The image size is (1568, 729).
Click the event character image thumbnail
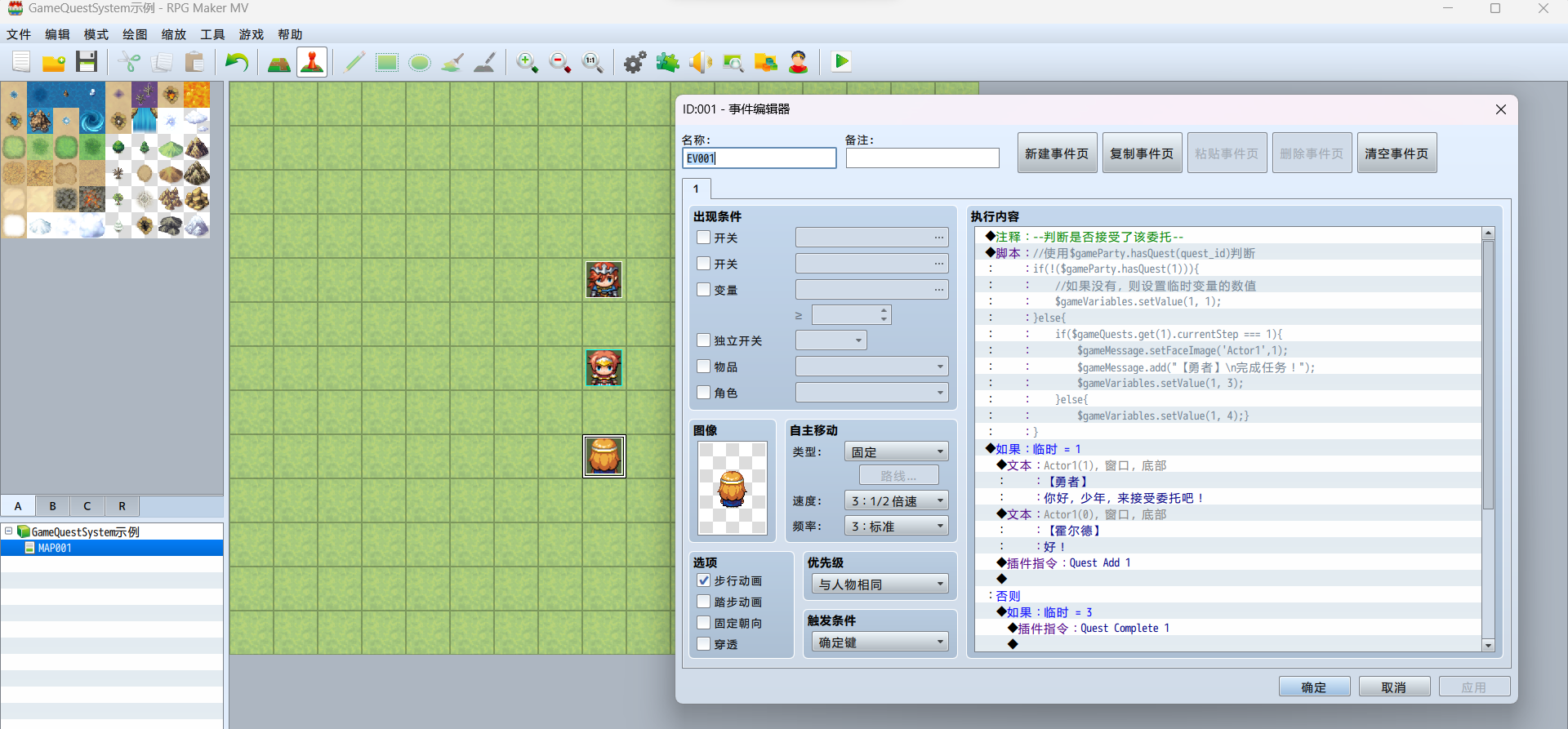[733, 488]
